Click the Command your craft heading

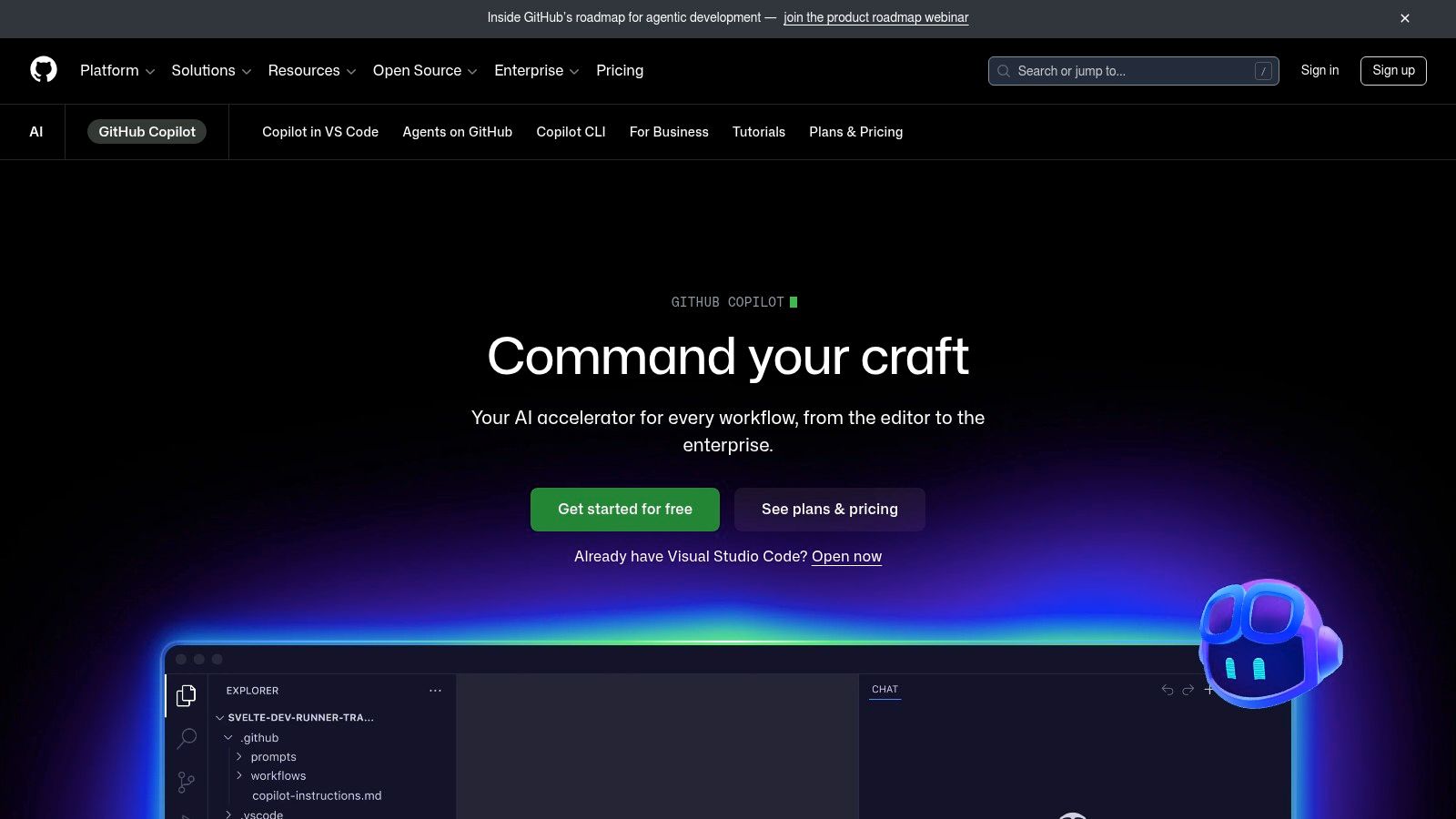(728, 356)
